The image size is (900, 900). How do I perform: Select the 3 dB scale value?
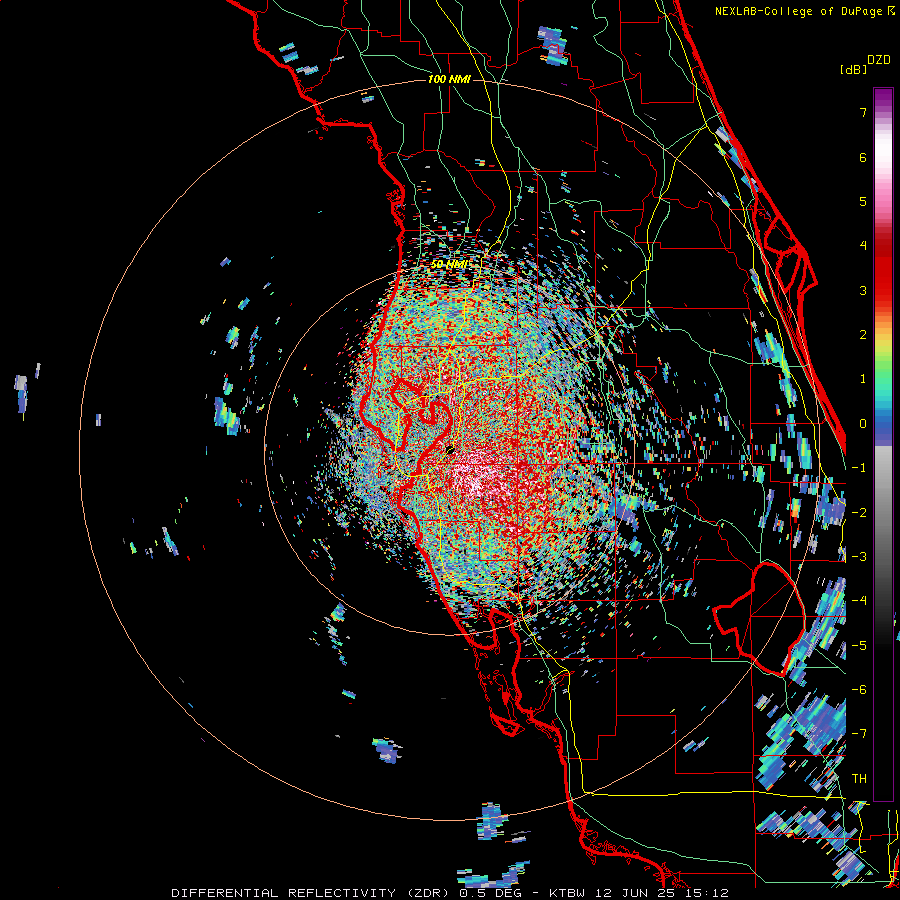coord(863,290)
